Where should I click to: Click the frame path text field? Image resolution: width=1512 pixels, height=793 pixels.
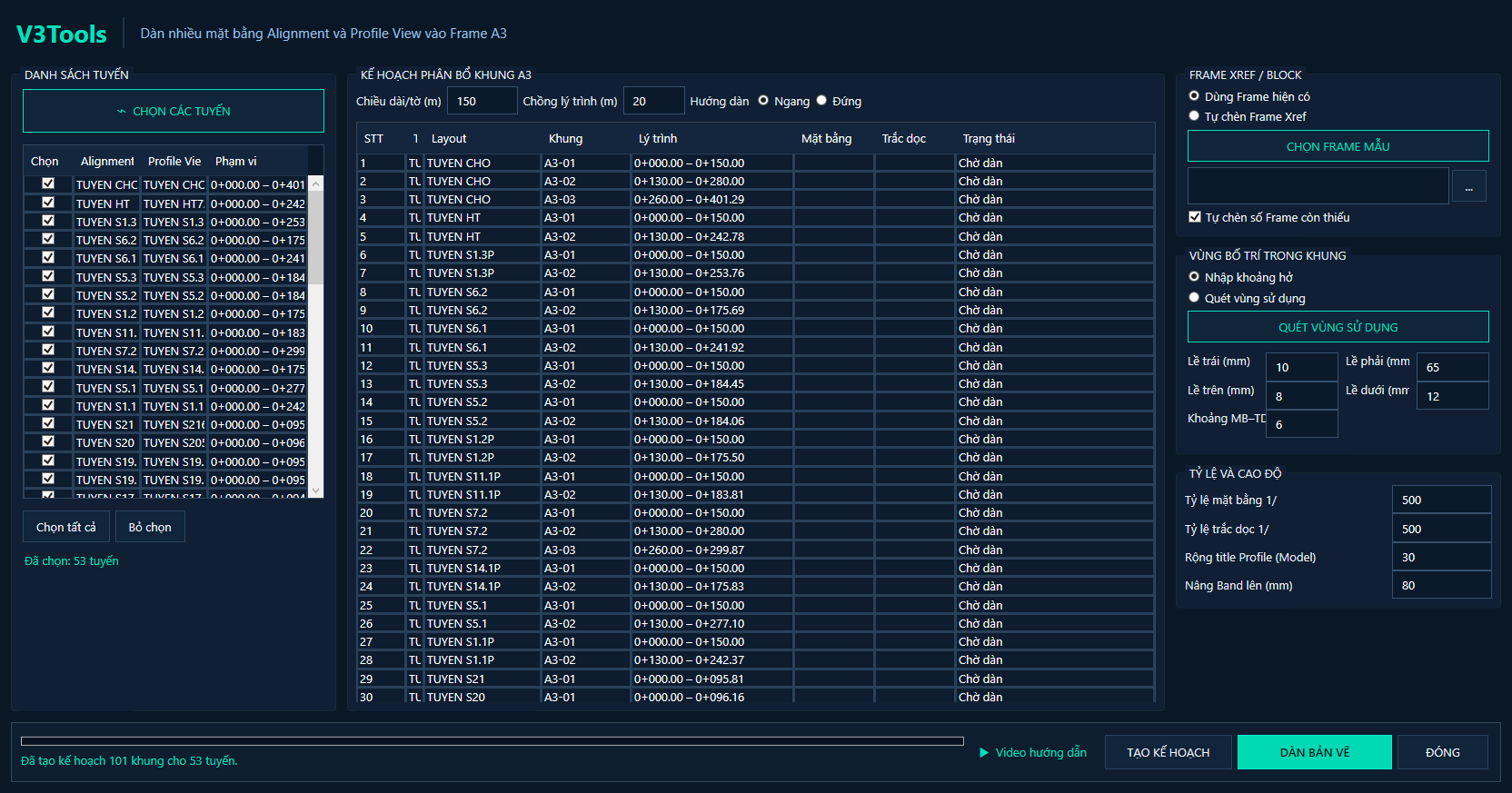click(x=1318, y=186)
